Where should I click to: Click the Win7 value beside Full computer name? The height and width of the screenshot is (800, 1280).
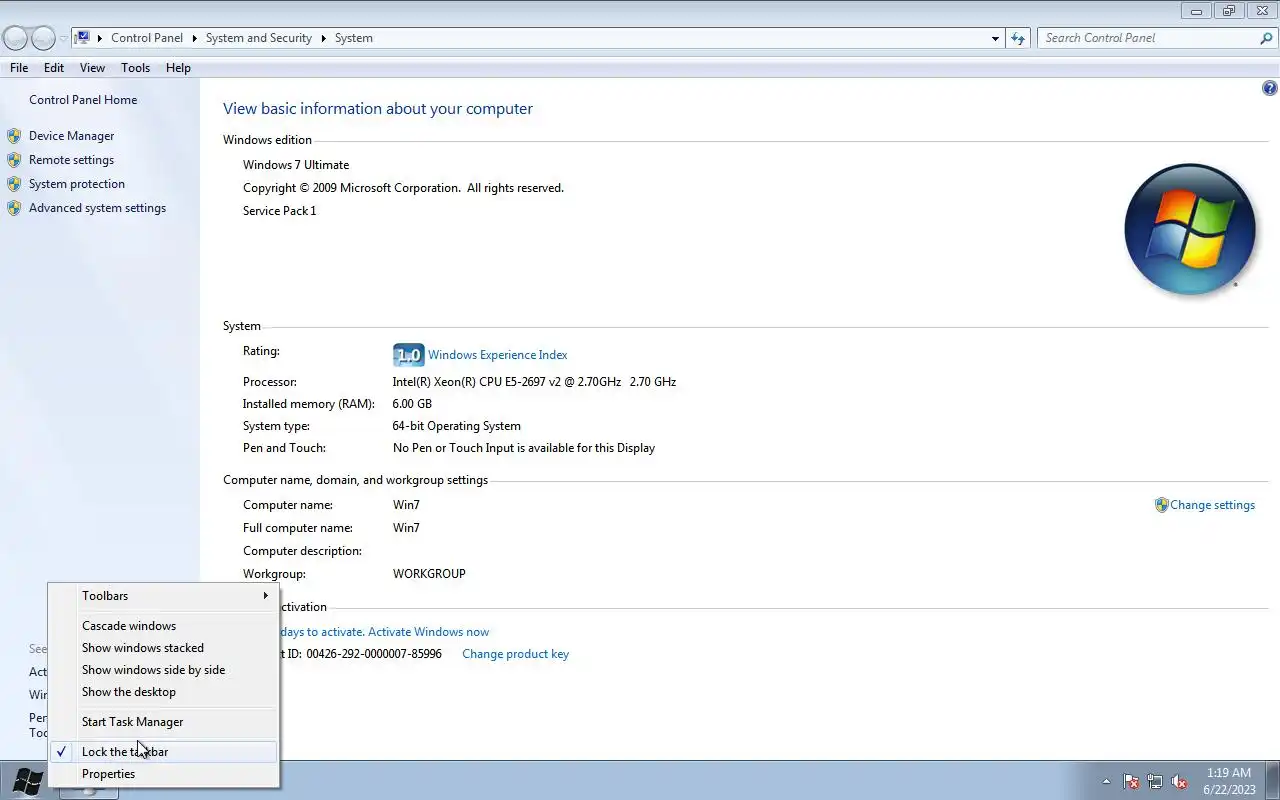point(406,528)
